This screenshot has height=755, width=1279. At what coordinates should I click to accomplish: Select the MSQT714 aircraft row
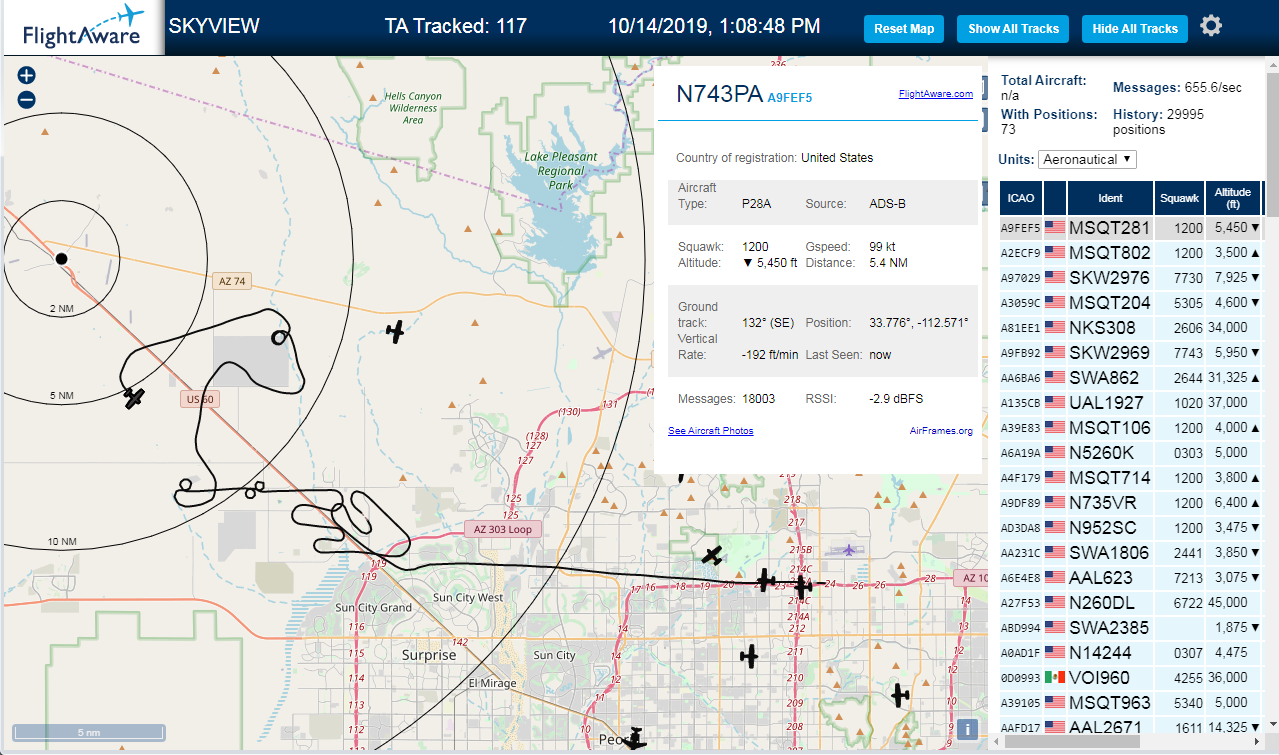pos(1131,478)
